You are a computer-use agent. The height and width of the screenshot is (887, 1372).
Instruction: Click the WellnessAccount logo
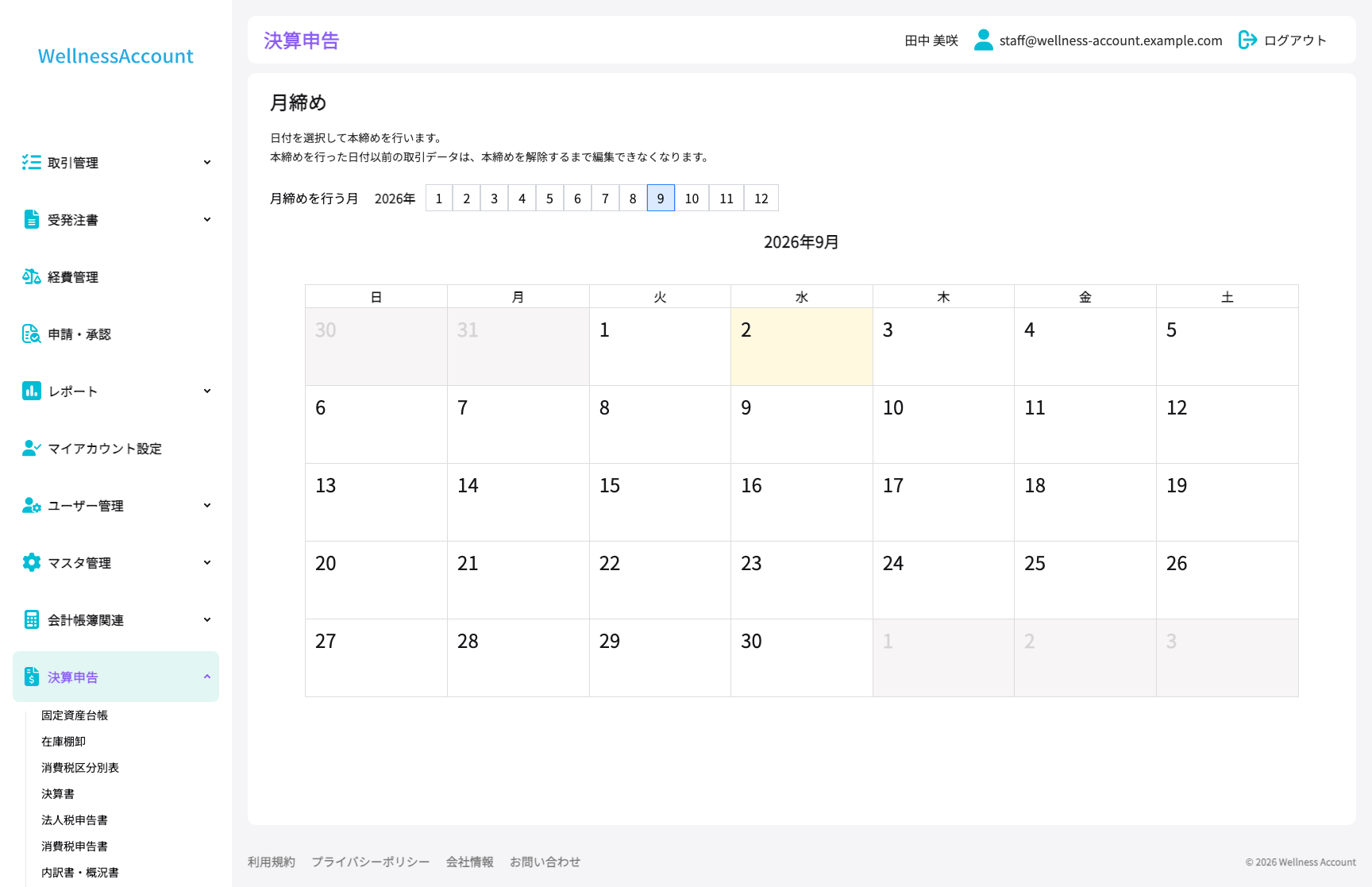pyautogui.click(x=116, y=56)
